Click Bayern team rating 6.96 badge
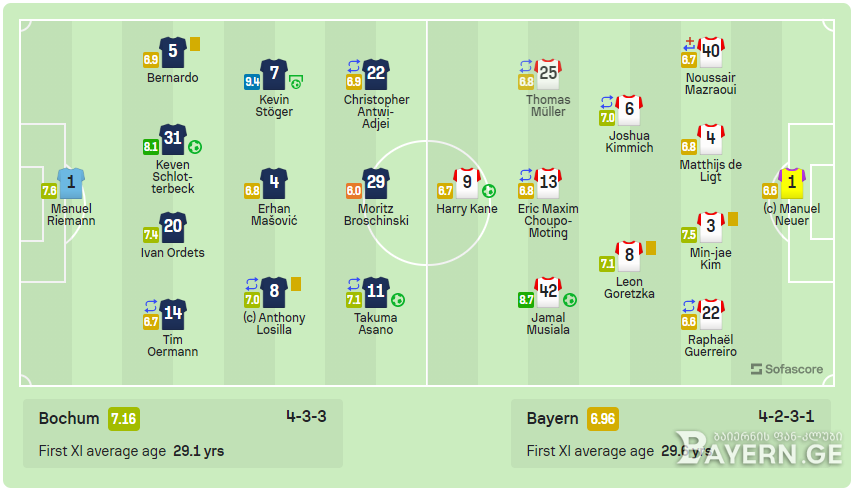Viewport: 855px width, 492px height. (603, 419)
